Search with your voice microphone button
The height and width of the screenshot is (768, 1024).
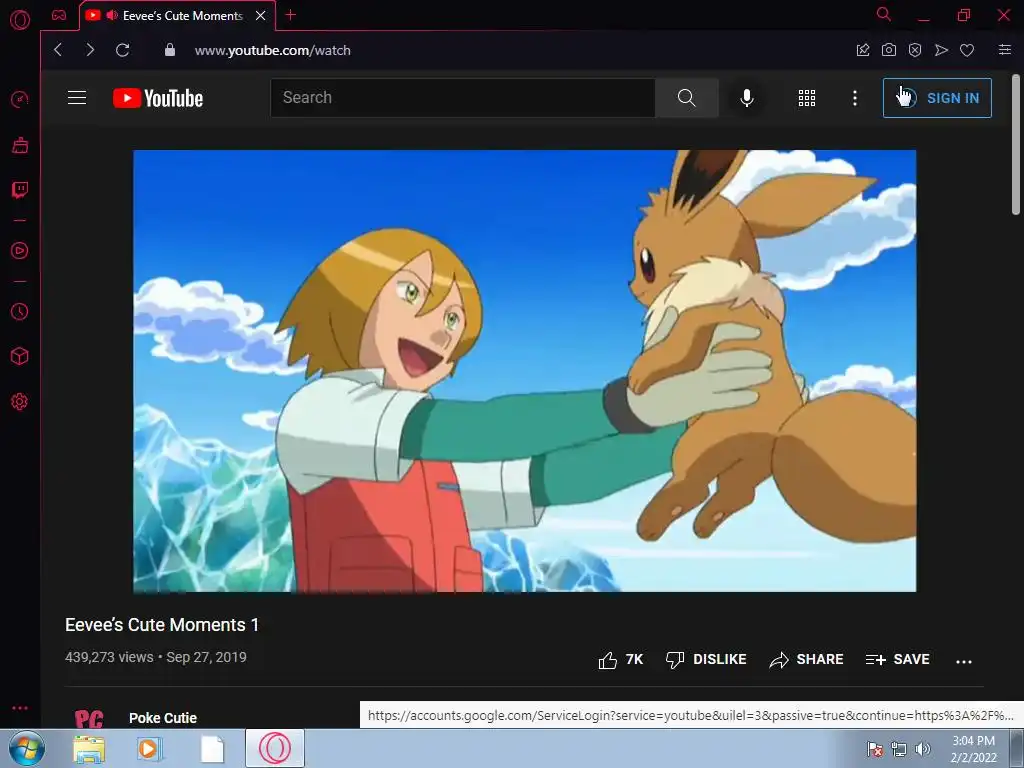747,98
